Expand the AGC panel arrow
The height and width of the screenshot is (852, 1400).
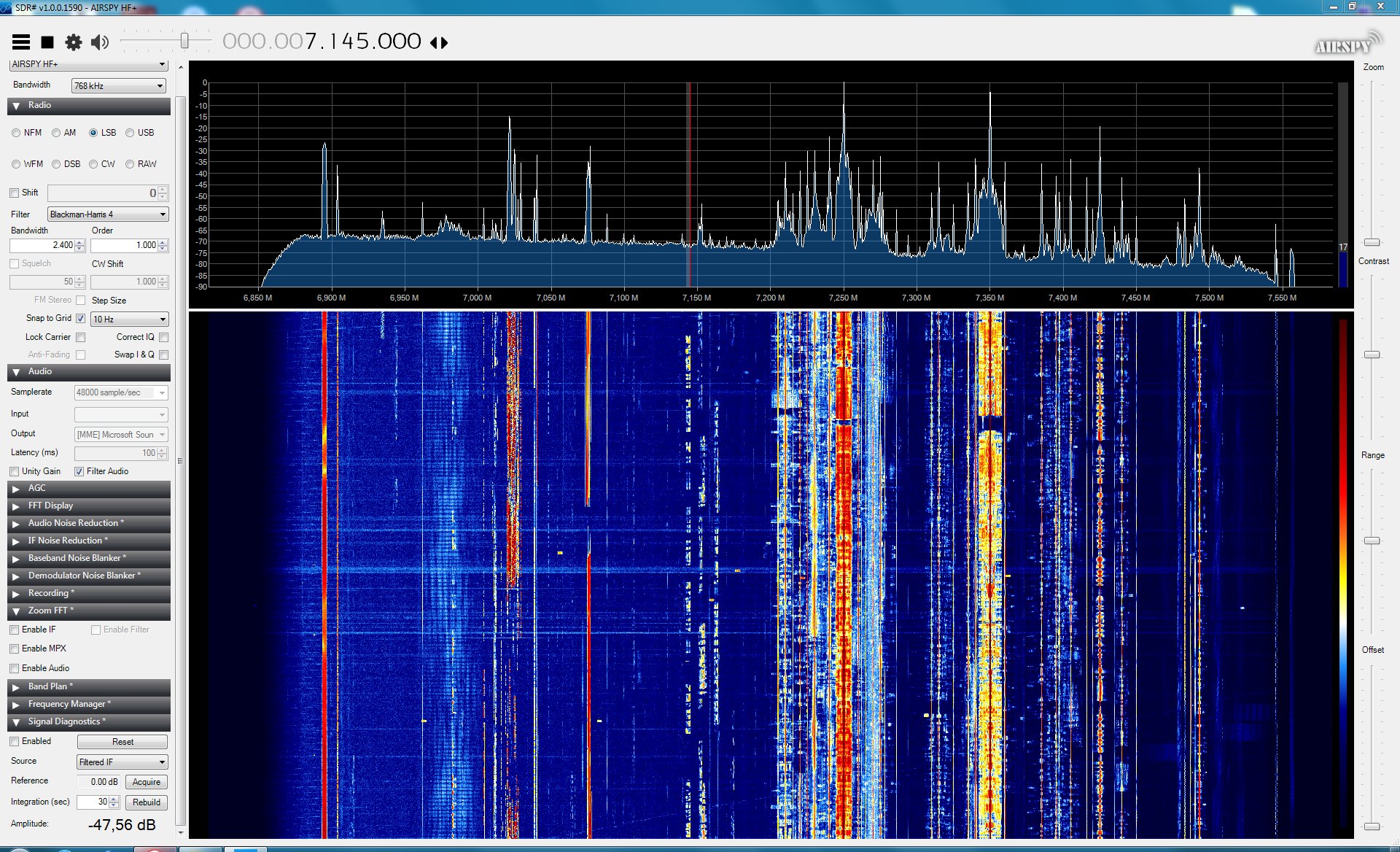(x=16, y=489)
